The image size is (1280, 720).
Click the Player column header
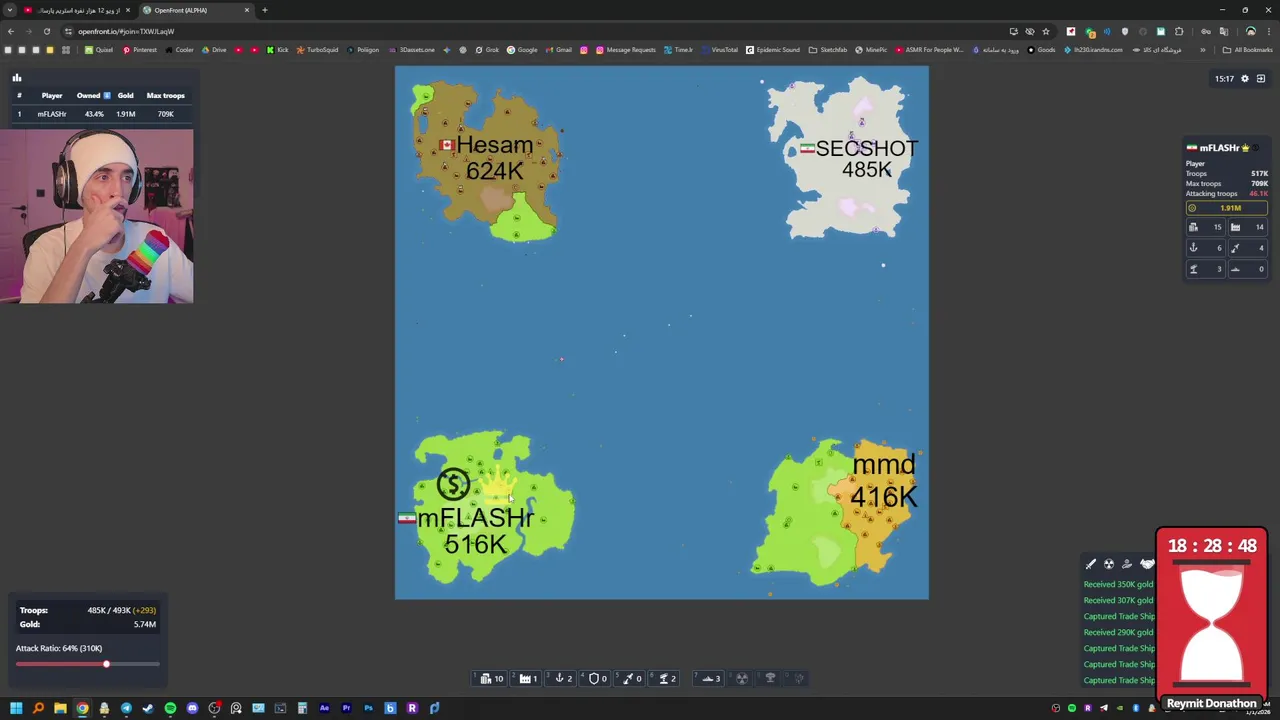[x=52, y=96]
